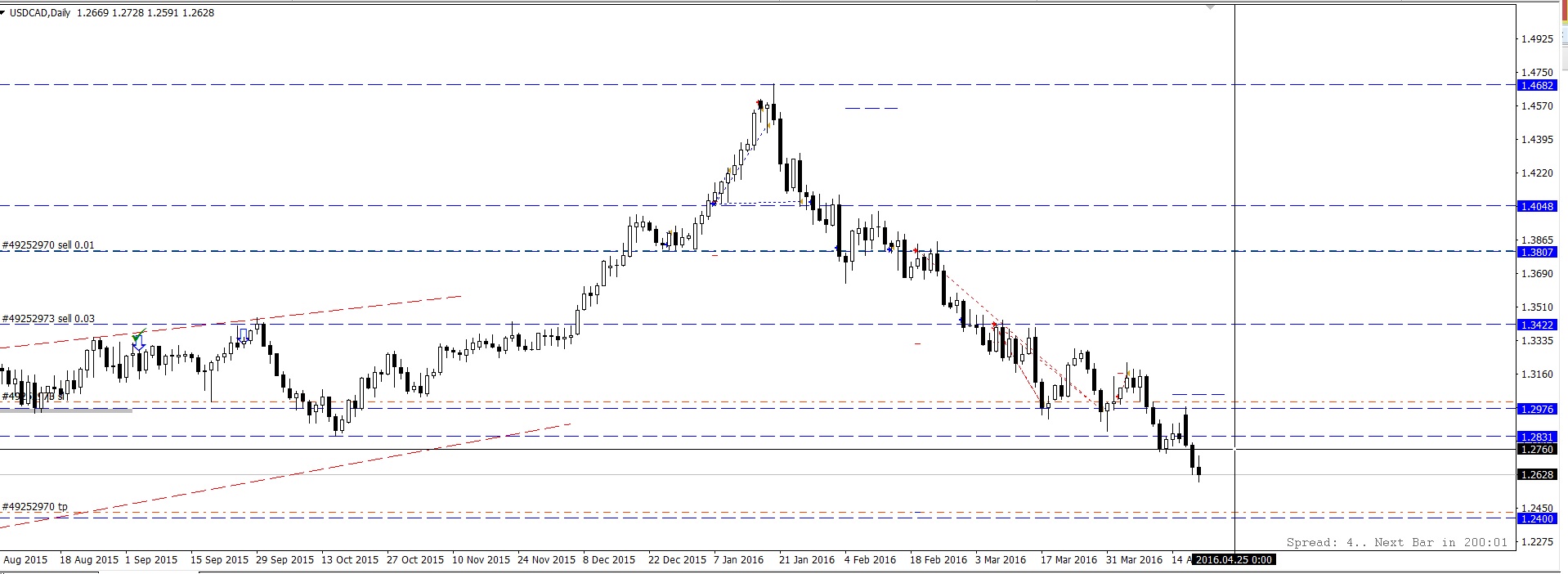The image size is (1568, 574).
Task: Click the current price tag 1.2628
Action: (1536, 475)
